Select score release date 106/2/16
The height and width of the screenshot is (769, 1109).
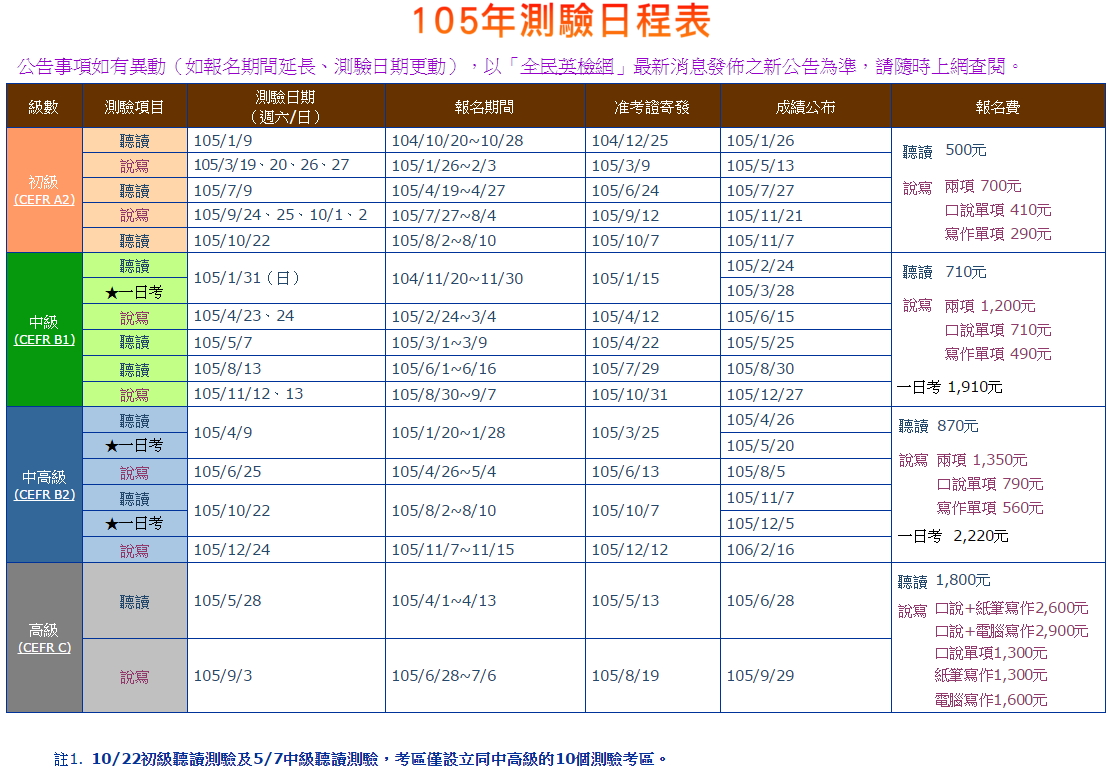pyautogui.click(x=760, y=550)
